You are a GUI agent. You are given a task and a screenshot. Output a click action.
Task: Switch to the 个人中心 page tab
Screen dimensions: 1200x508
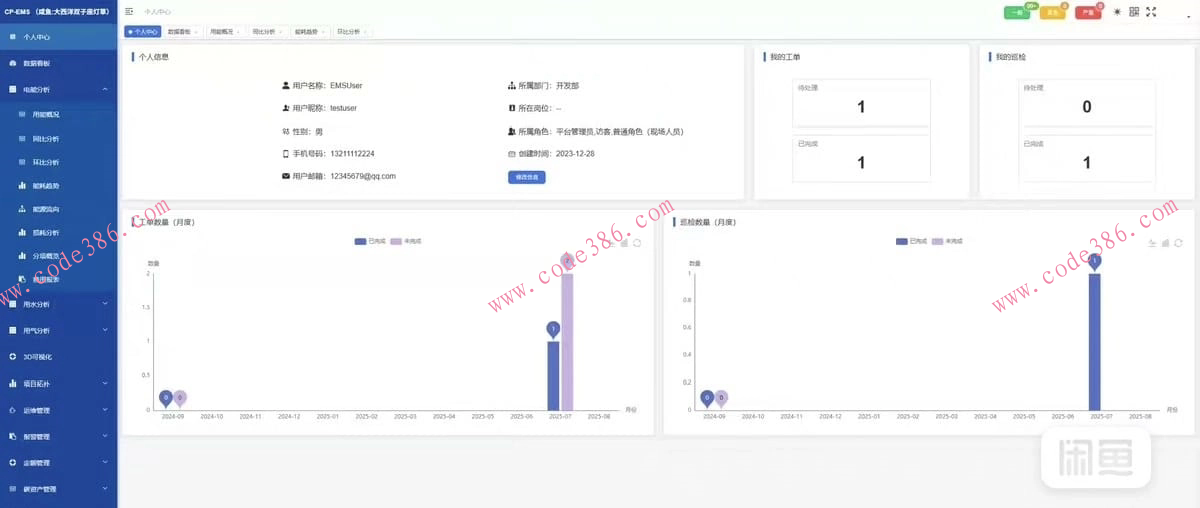coord(143,32)
